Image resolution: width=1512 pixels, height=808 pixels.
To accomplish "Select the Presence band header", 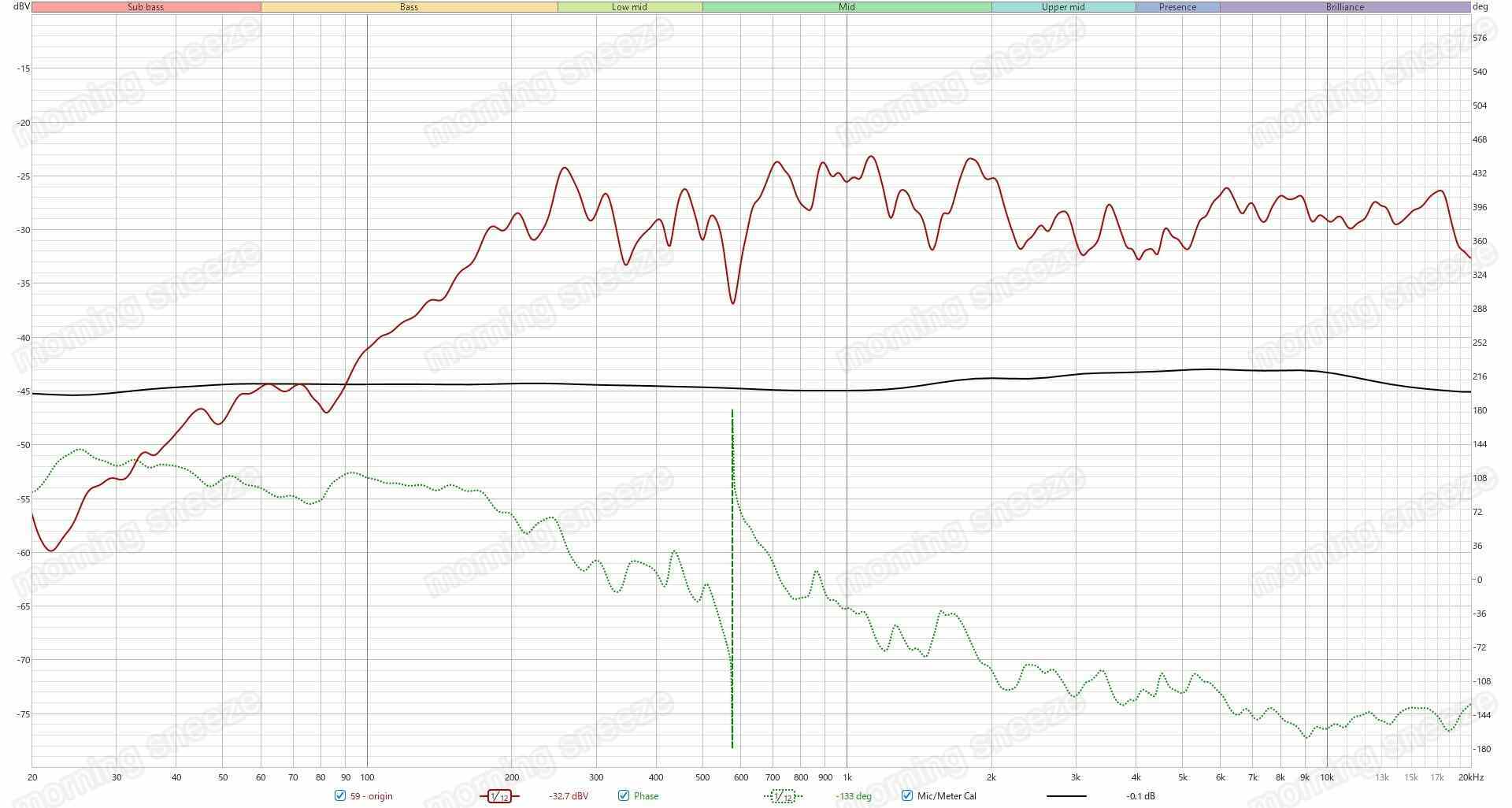I will [x=1178, y=7].
